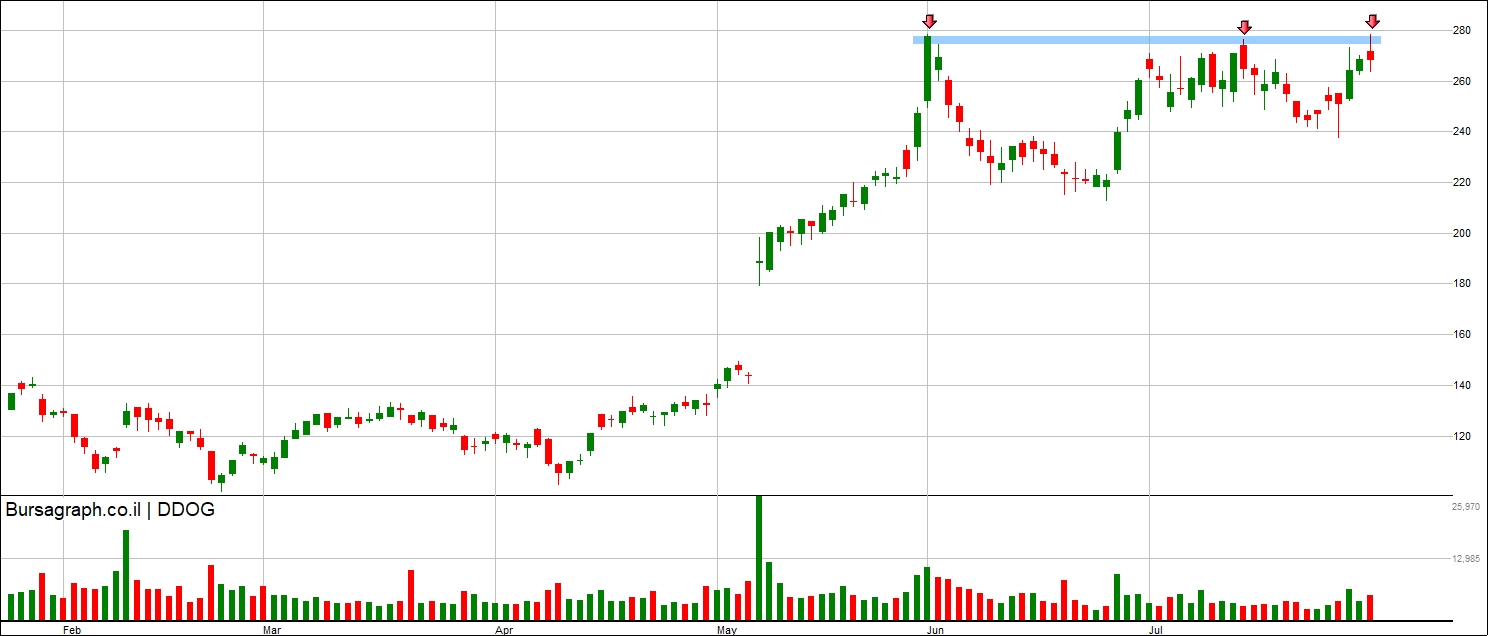This screenshot has height=636, width=1488.
Task: Select the May label on time axis
Action: (727, 630)
